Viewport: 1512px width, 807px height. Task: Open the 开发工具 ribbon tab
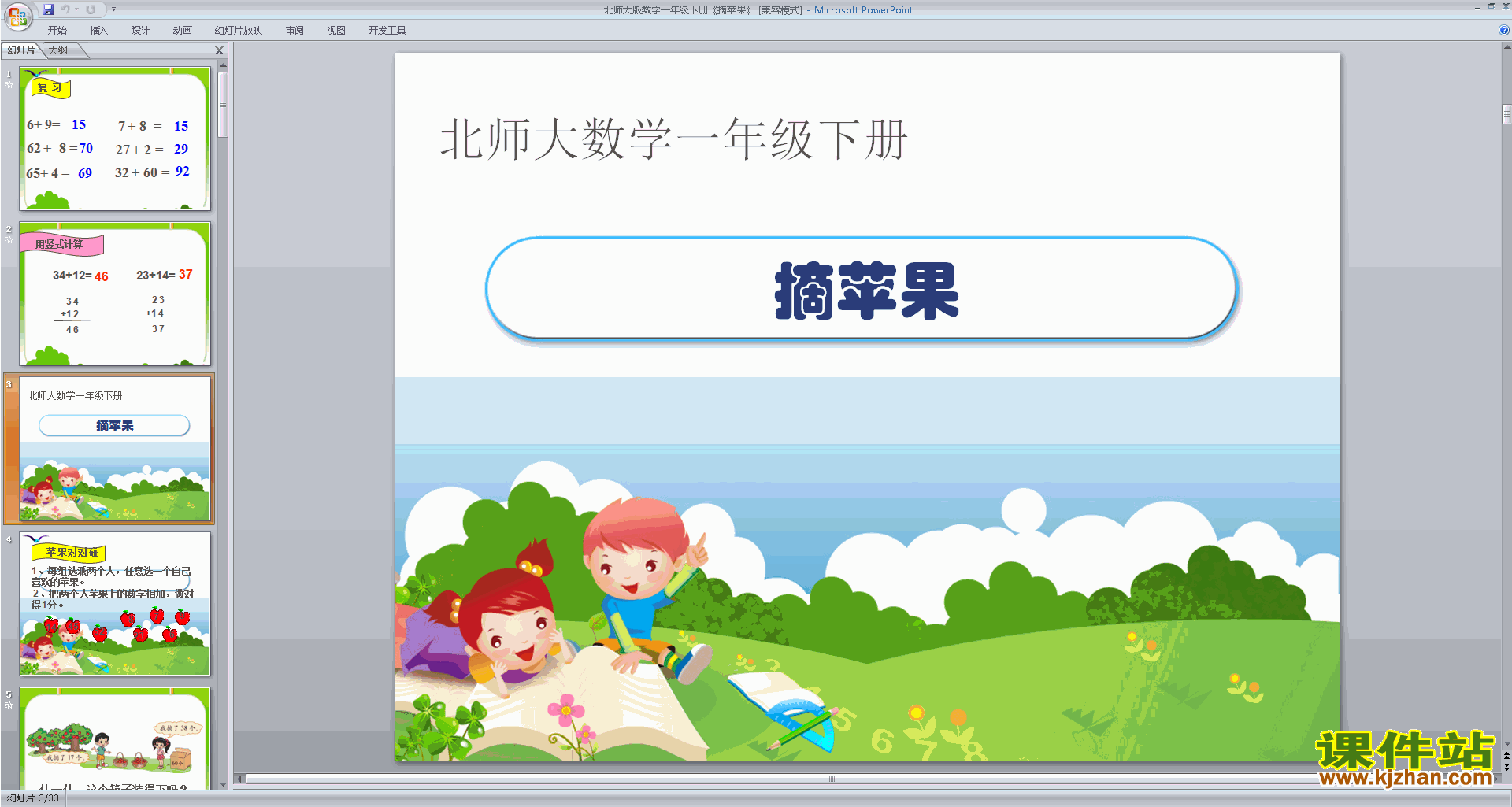point(387,31)
